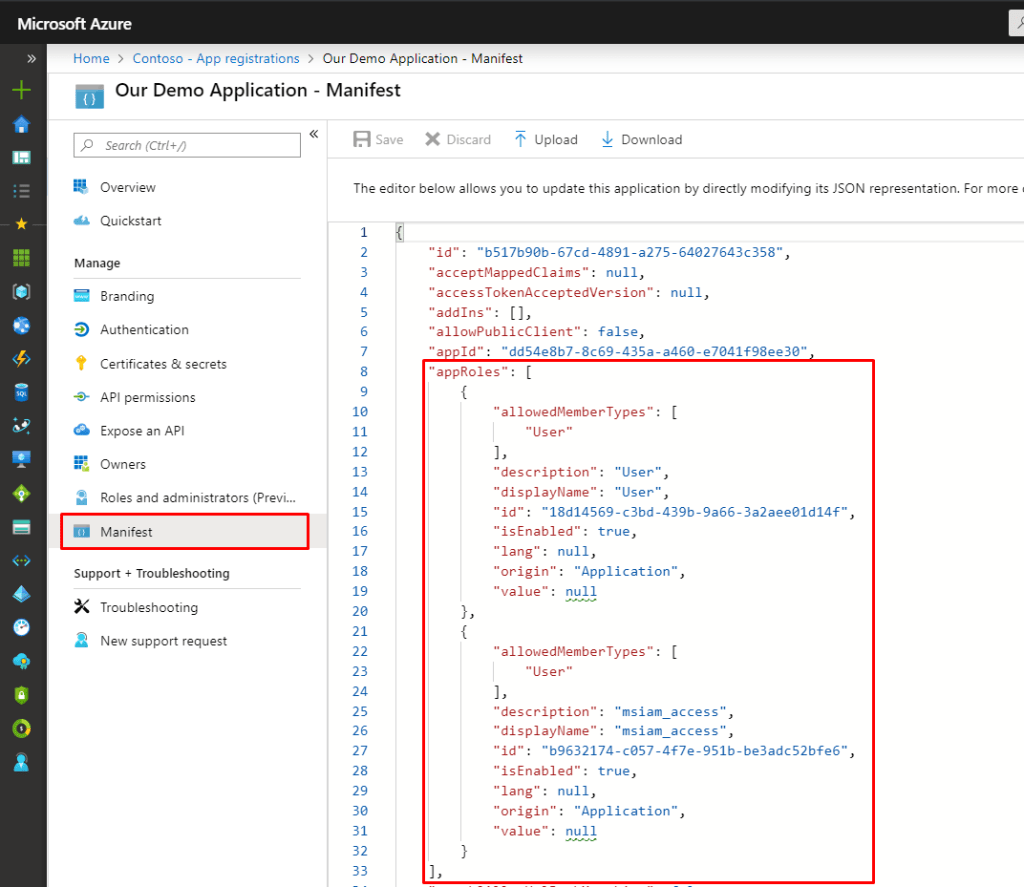
Task: Click the Favorites star icon
Action: [x=22, y=224]
